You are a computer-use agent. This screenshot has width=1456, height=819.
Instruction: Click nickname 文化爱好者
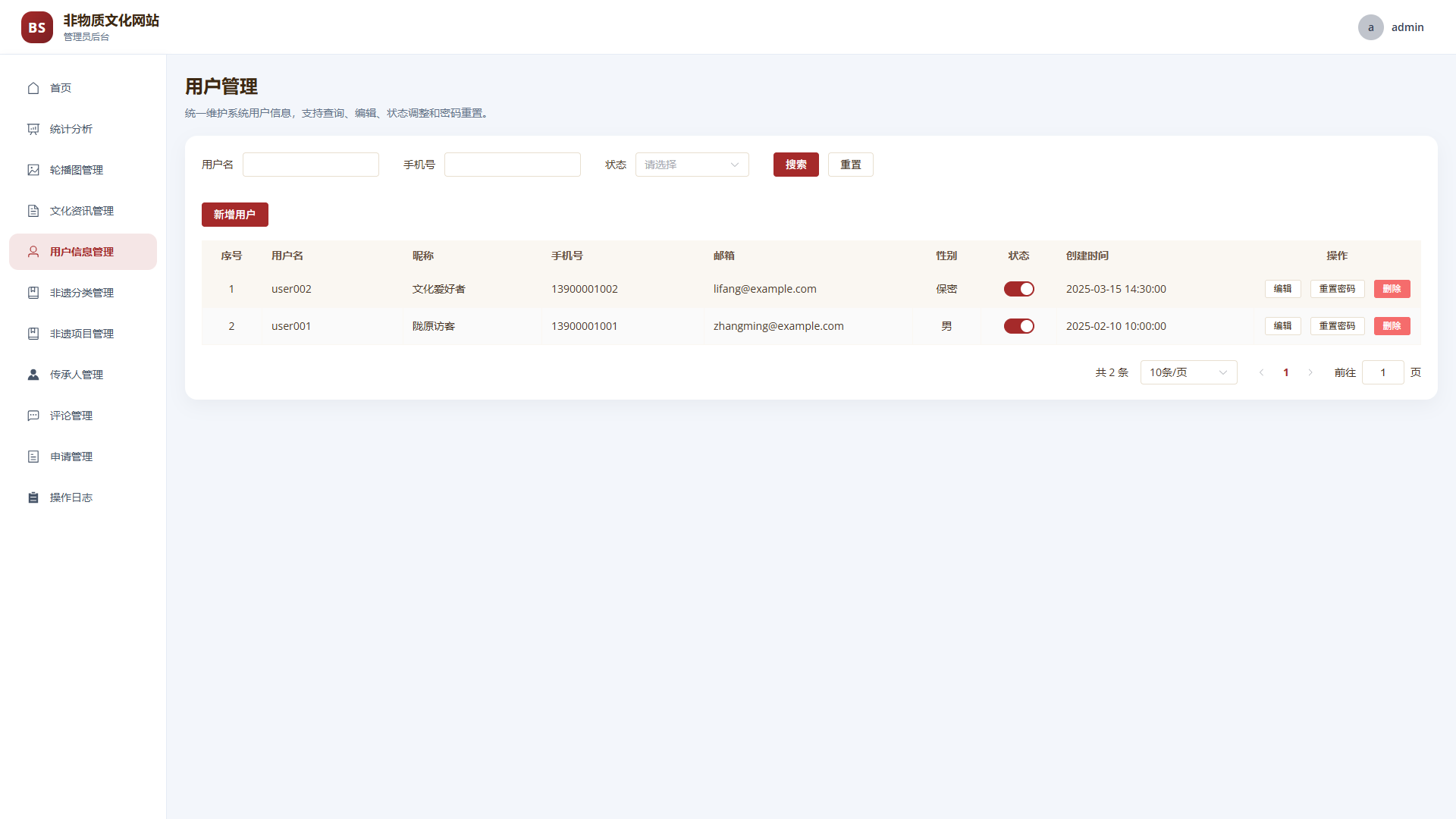point(439,289)
